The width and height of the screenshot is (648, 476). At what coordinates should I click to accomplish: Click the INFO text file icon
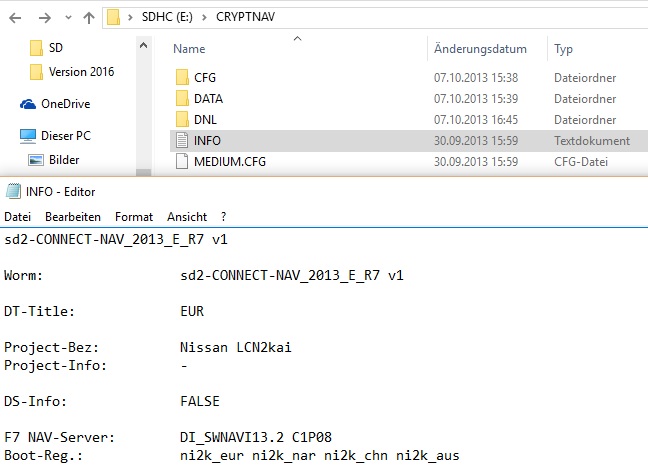coord(182,140)
